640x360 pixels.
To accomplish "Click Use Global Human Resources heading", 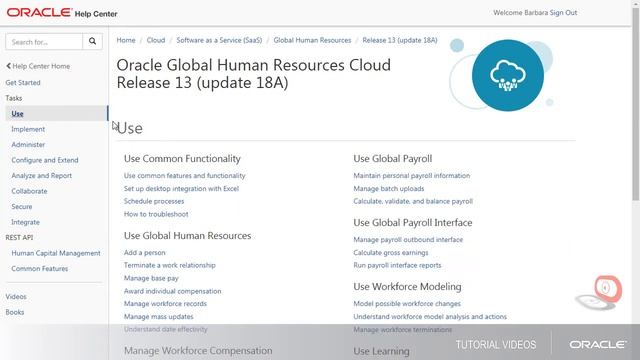I will 187,236.
